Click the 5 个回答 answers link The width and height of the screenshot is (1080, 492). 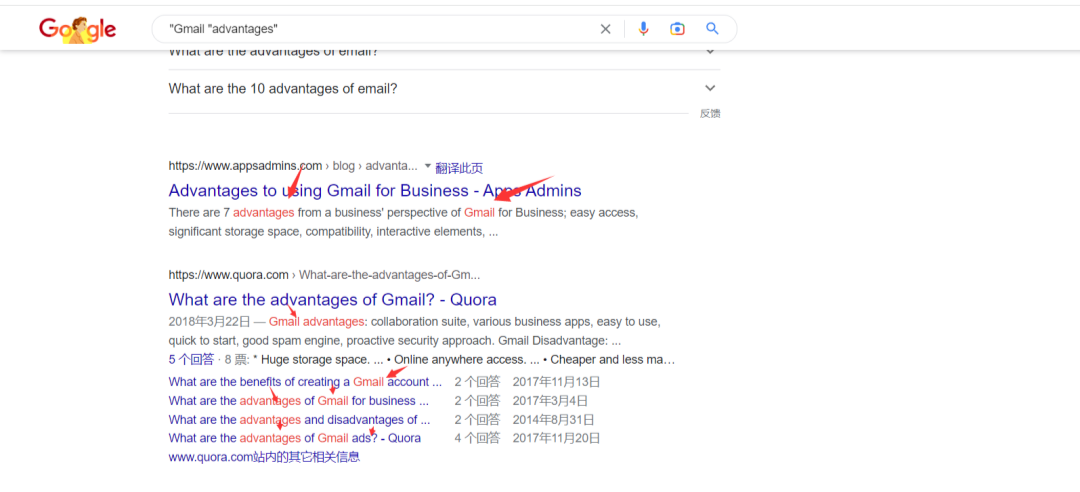click(x=191, y=360)
